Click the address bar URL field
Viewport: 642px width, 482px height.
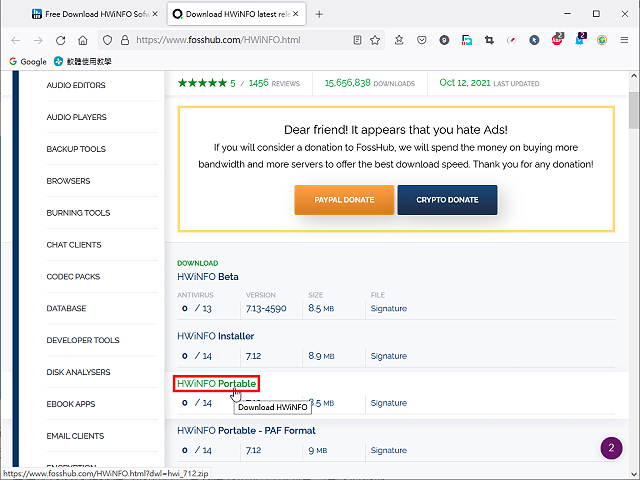242,40
